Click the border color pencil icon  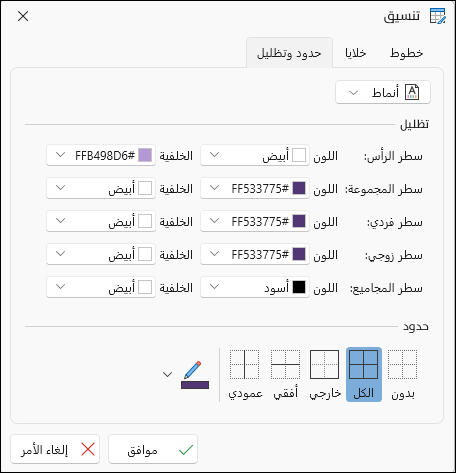(195, 375)
